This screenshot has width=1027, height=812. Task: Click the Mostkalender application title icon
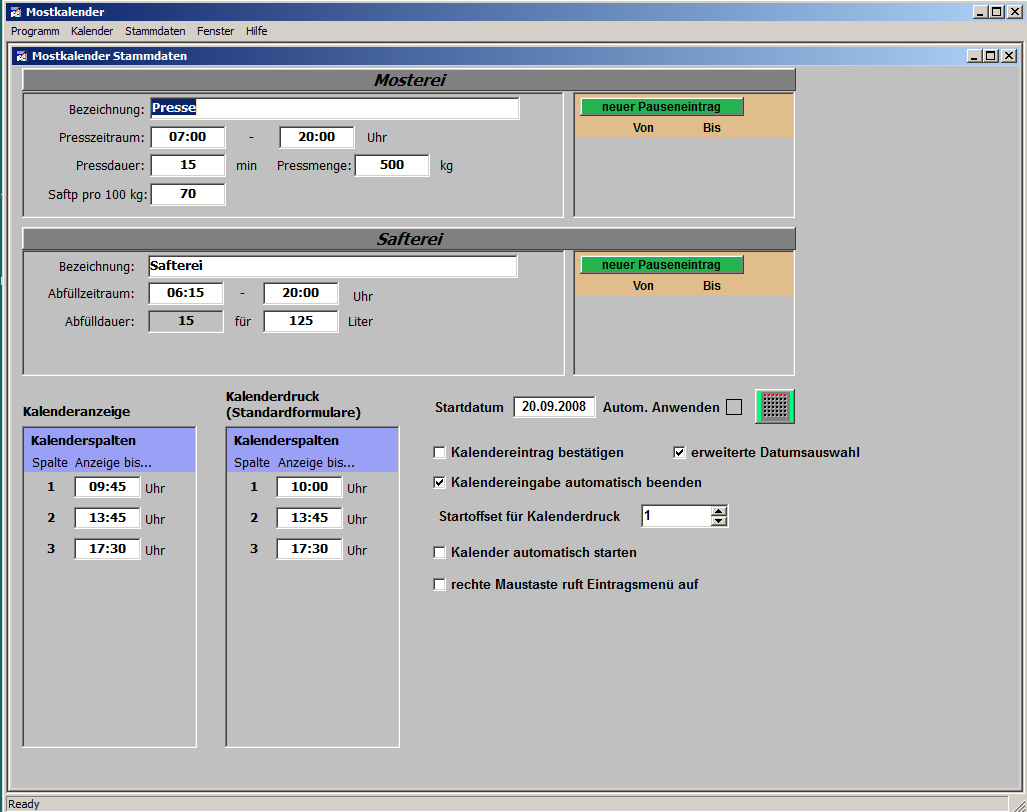click(15, 12)
